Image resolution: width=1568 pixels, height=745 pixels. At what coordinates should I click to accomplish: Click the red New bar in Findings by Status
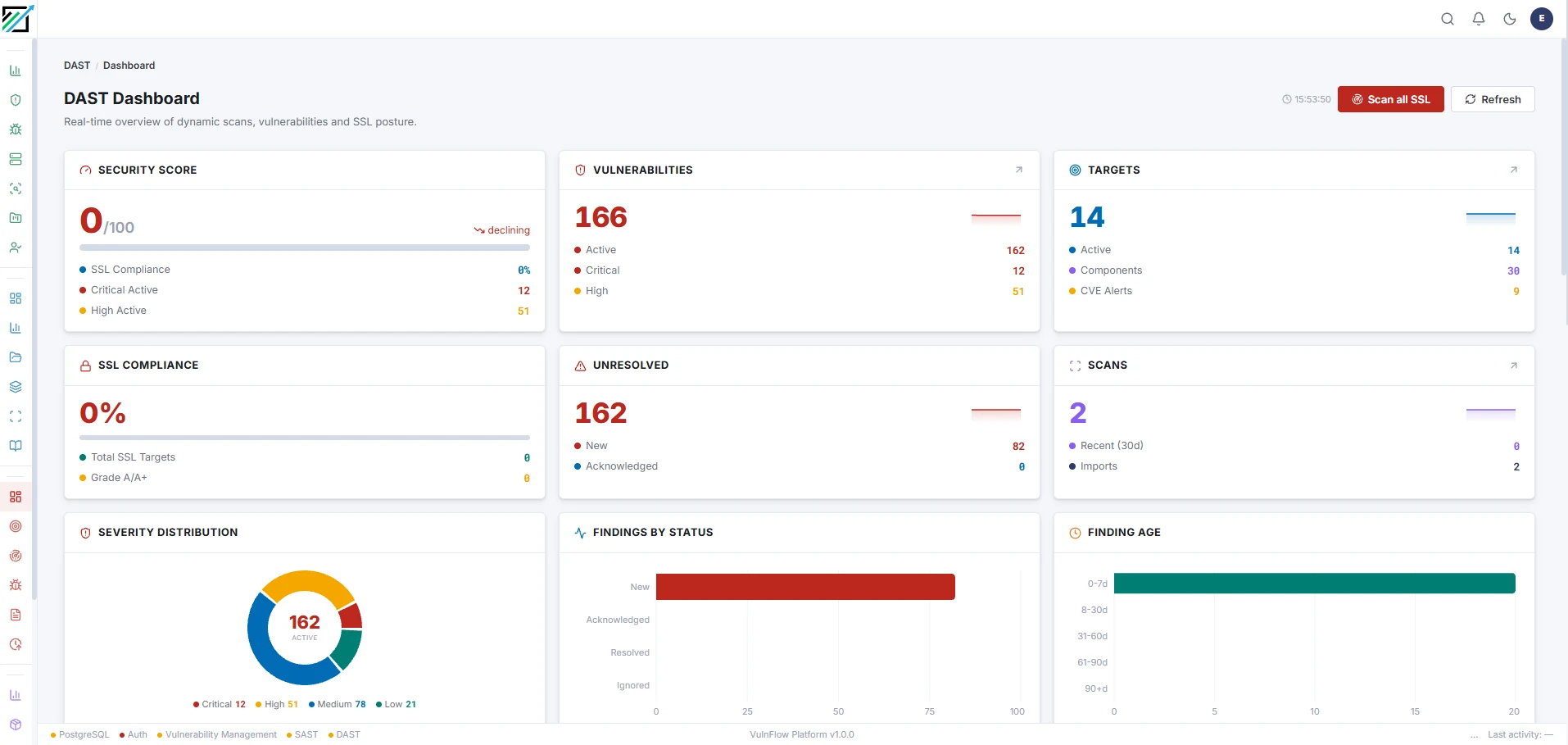(805, 587)
